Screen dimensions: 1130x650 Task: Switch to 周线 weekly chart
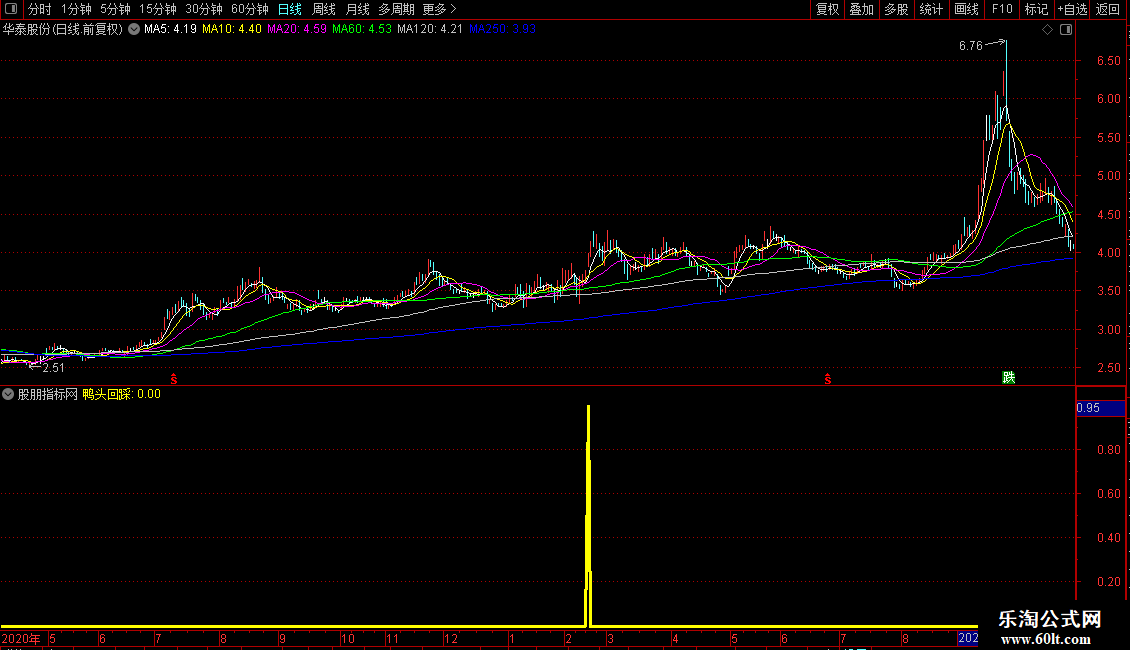tap(324, 9)
